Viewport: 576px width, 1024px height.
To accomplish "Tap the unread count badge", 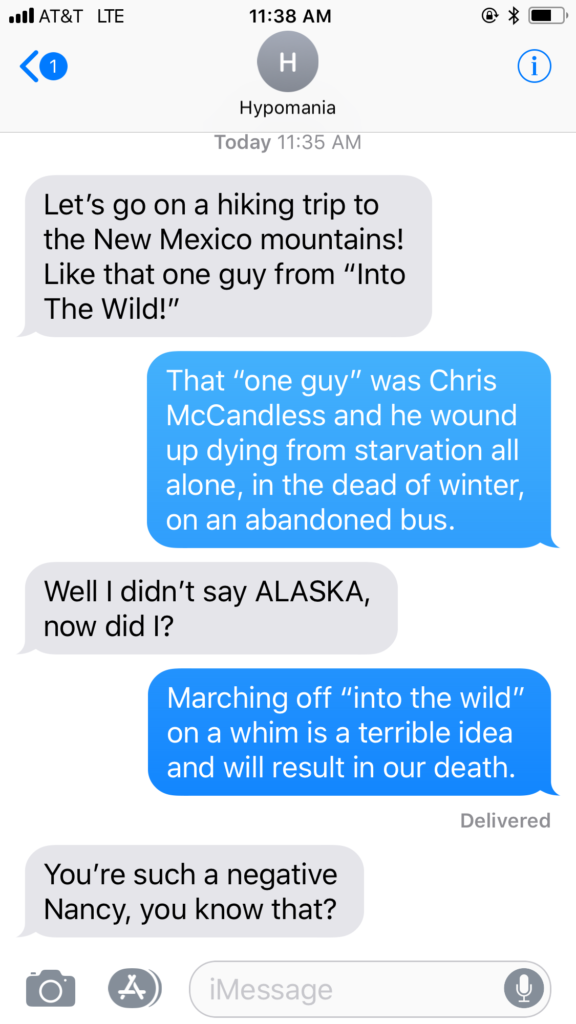I will (x=55, y=66).
